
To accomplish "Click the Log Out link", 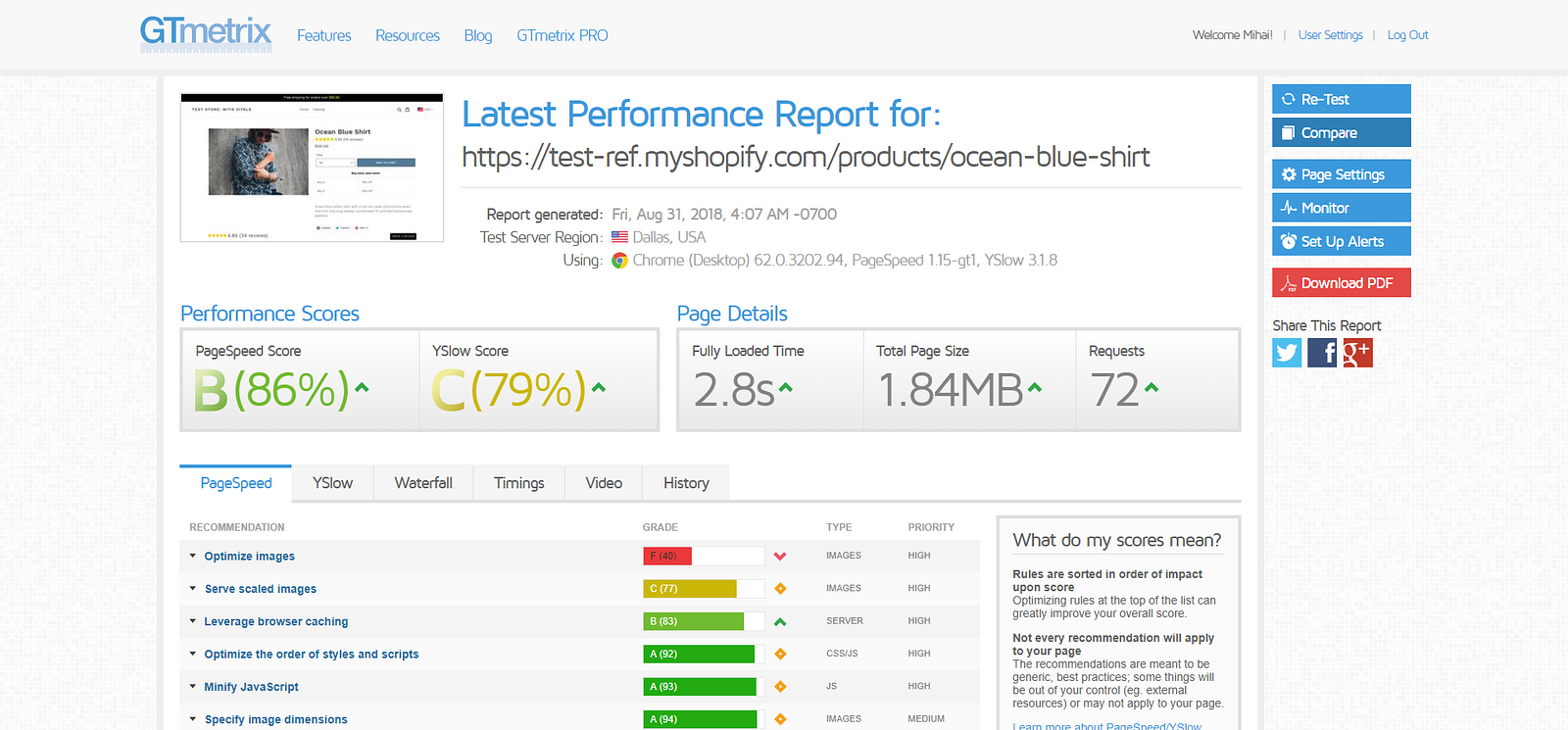I will pyautogui.click(x=1407, y=35).
